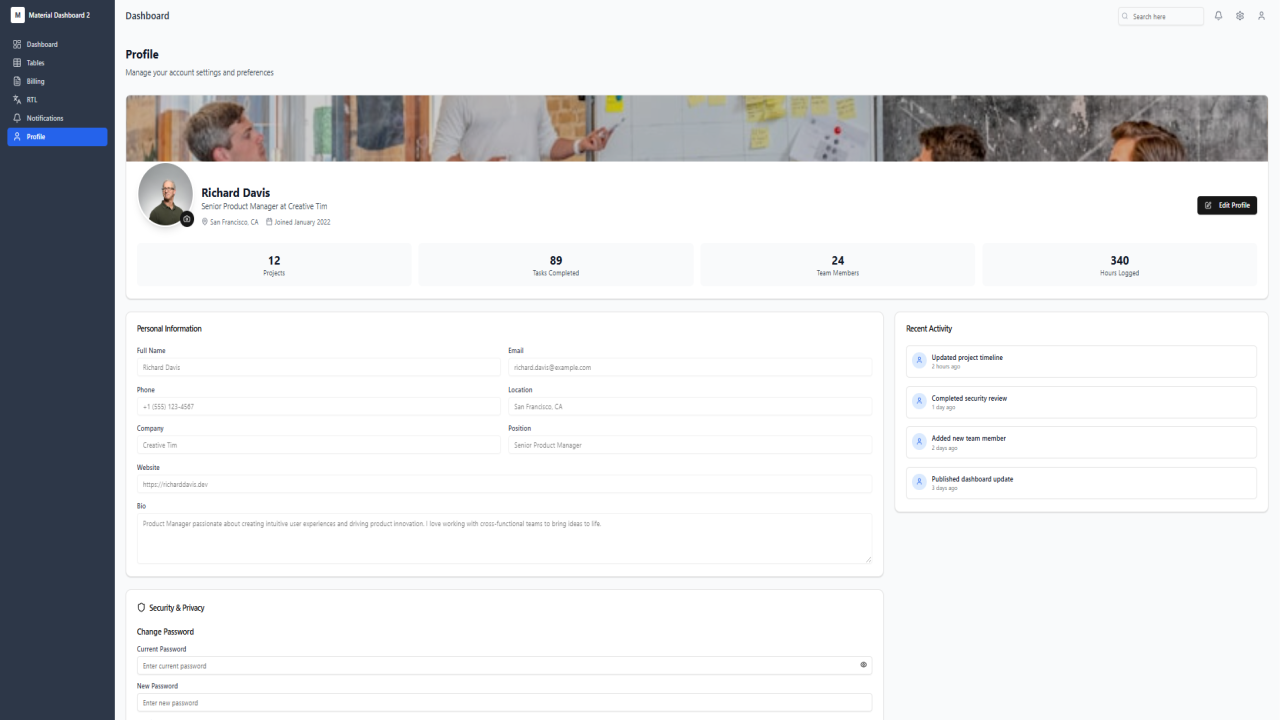Viewport: 1280px width, 720px height.
Task: Go to Tables in the sidebar
Action: pos(57,63)
